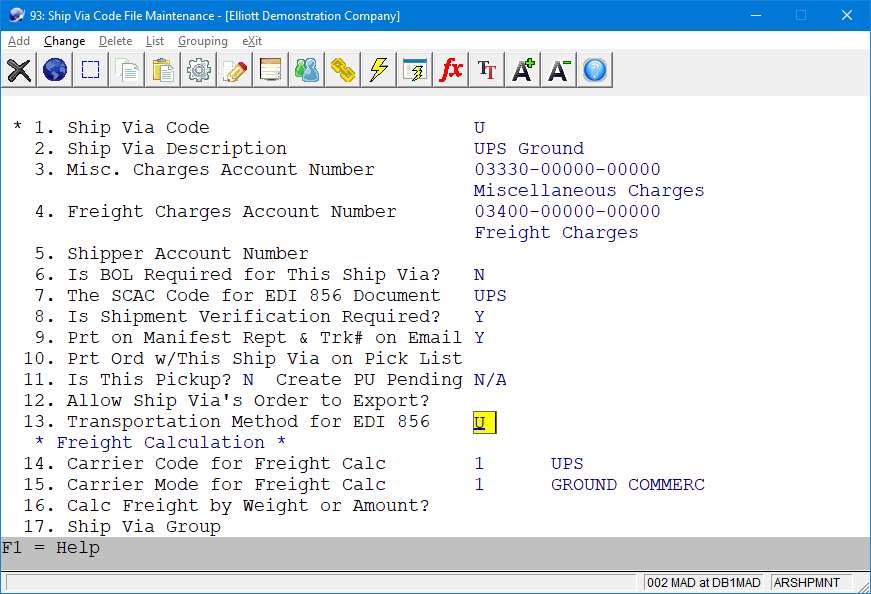Image resolution: width=871 pixels, height=594 pixels.
Task: Open the eXit menu
Action: 252,41
